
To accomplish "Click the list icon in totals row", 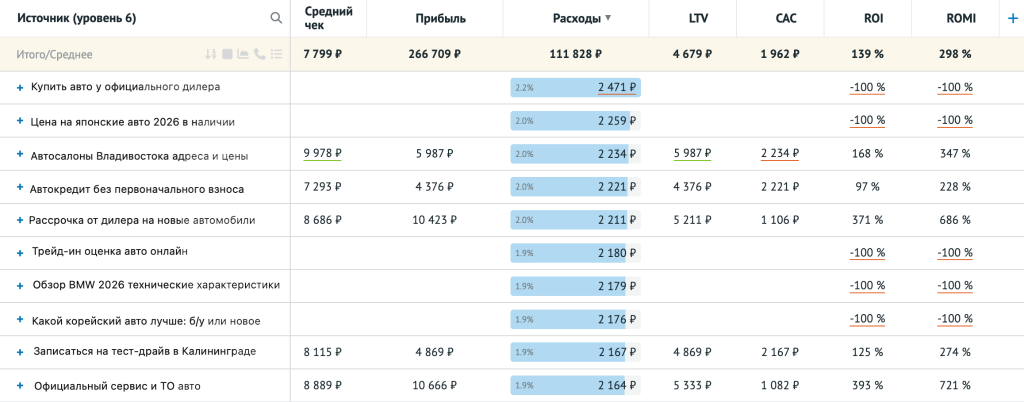I will 276,54.
